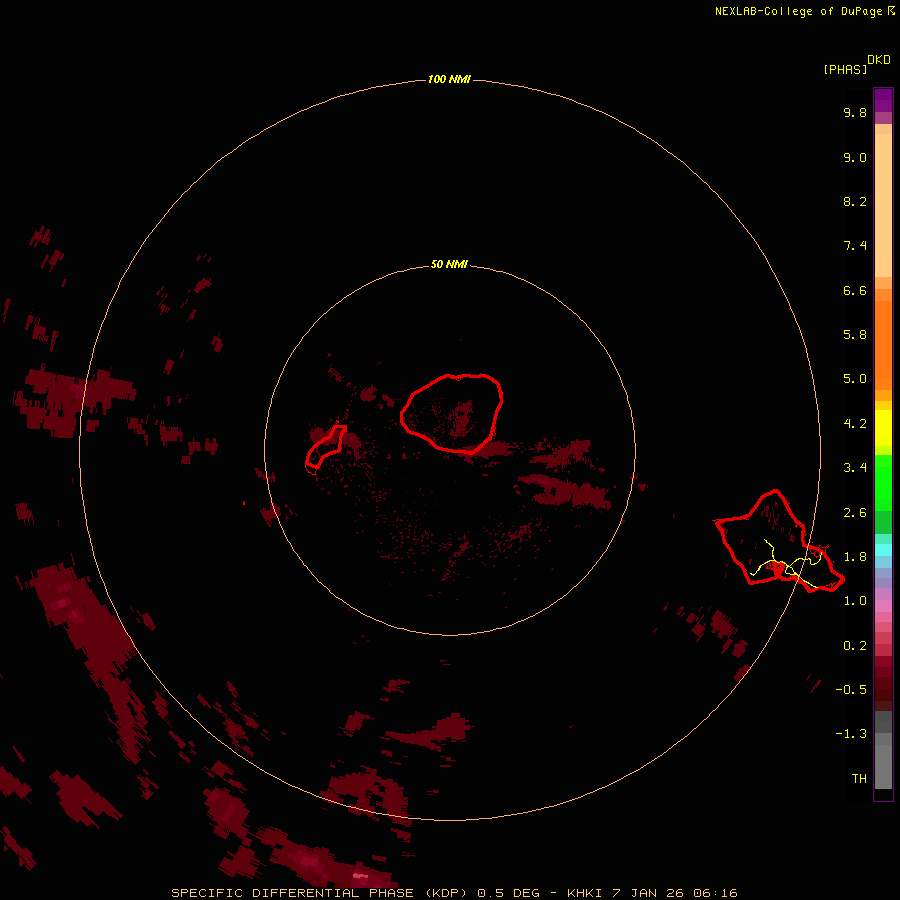Click the bright green segment of the color bar

click(883, 483)
